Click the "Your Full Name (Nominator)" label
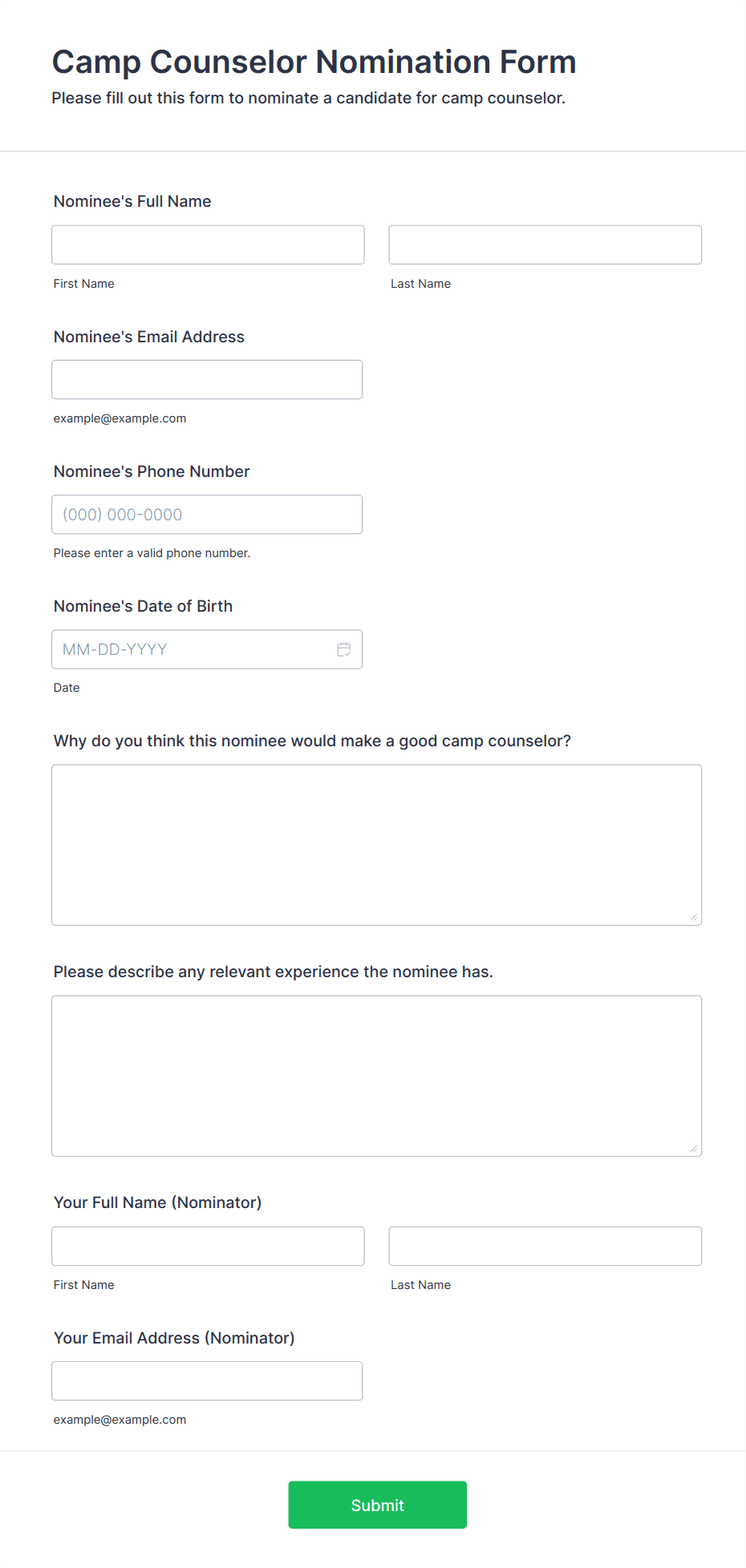Image resolution: width=746 pixels, height=1568 pixels. pyautogui.click(x=158, y=1202)
